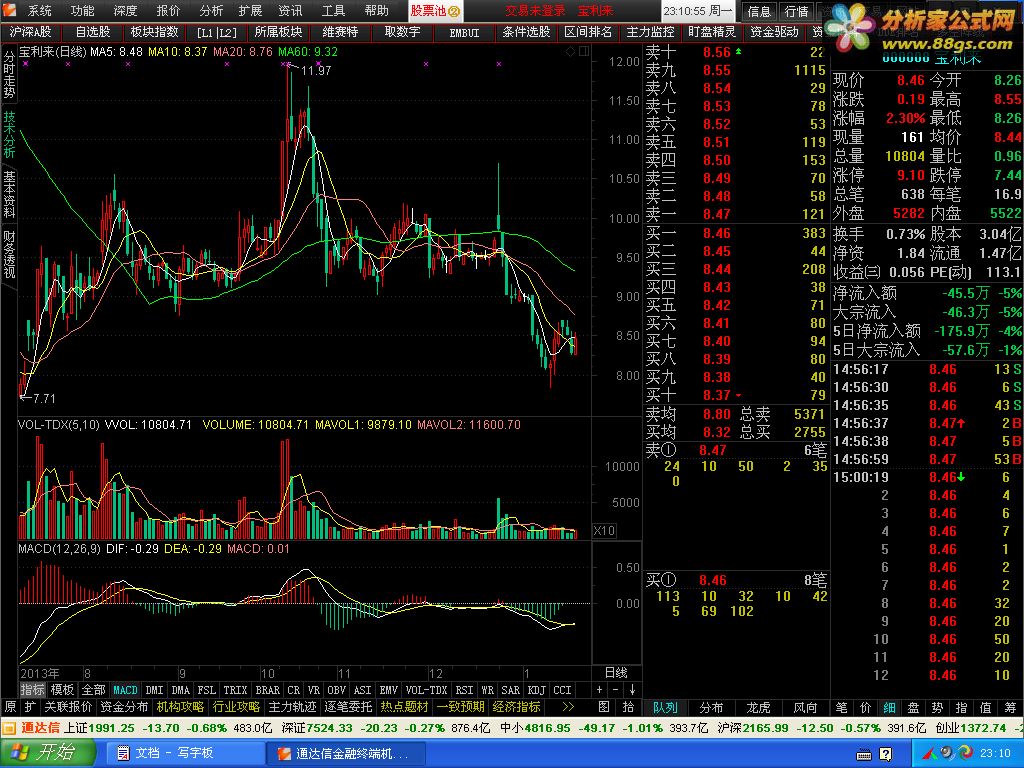1024x768 pixels.
Task: Click the split-window icon at chart top-right
Action: (584, 52)
